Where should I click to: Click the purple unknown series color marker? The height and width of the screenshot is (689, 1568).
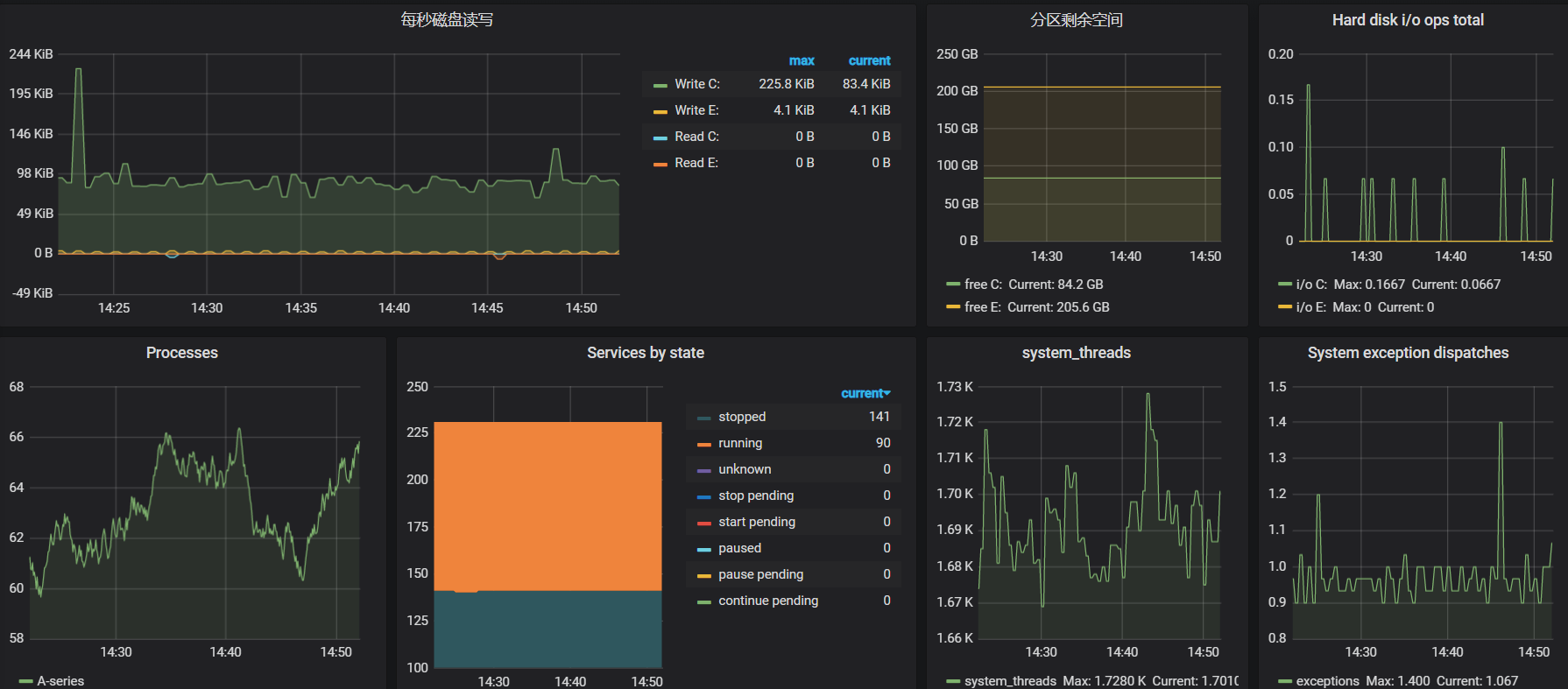click(703, 470)
